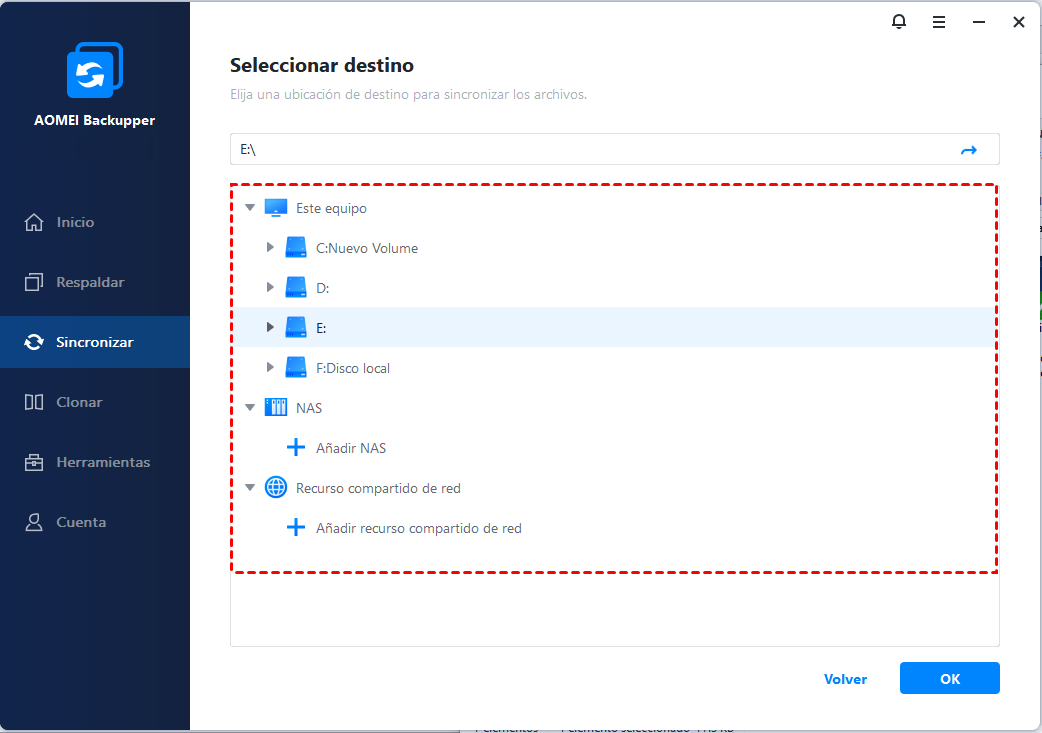Open the hamburger menu icon
Viewport: 1042px width, 733px height.
click(939, 21)
